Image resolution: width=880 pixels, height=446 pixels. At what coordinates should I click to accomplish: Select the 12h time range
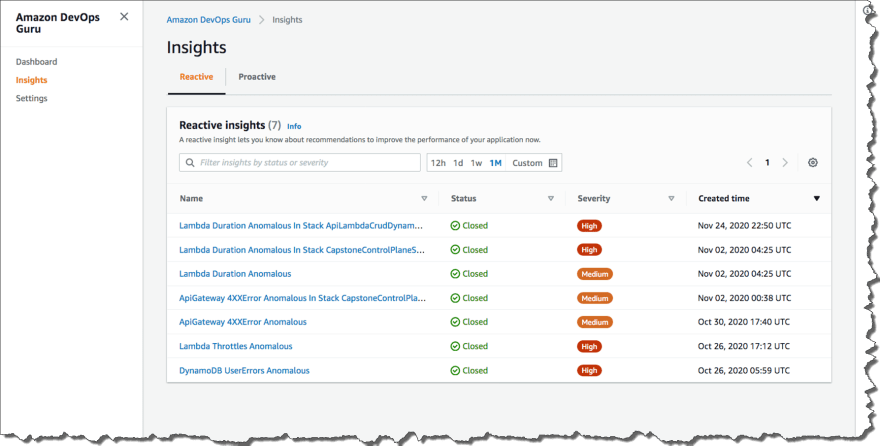438,163
